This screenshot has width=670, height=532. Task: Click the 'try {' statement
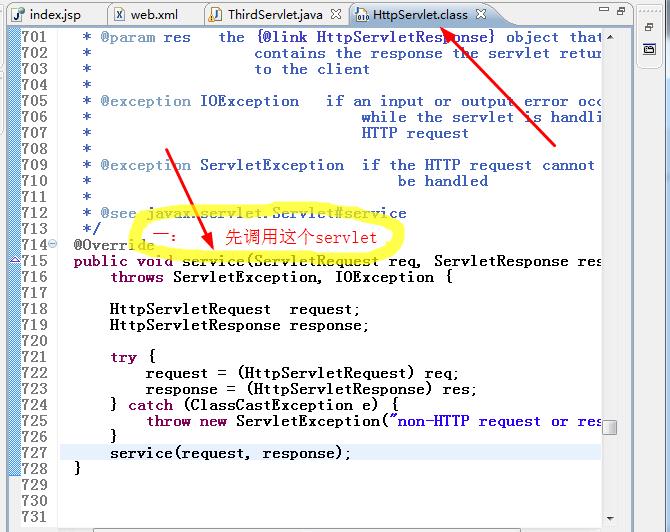[x=133, y=356]
